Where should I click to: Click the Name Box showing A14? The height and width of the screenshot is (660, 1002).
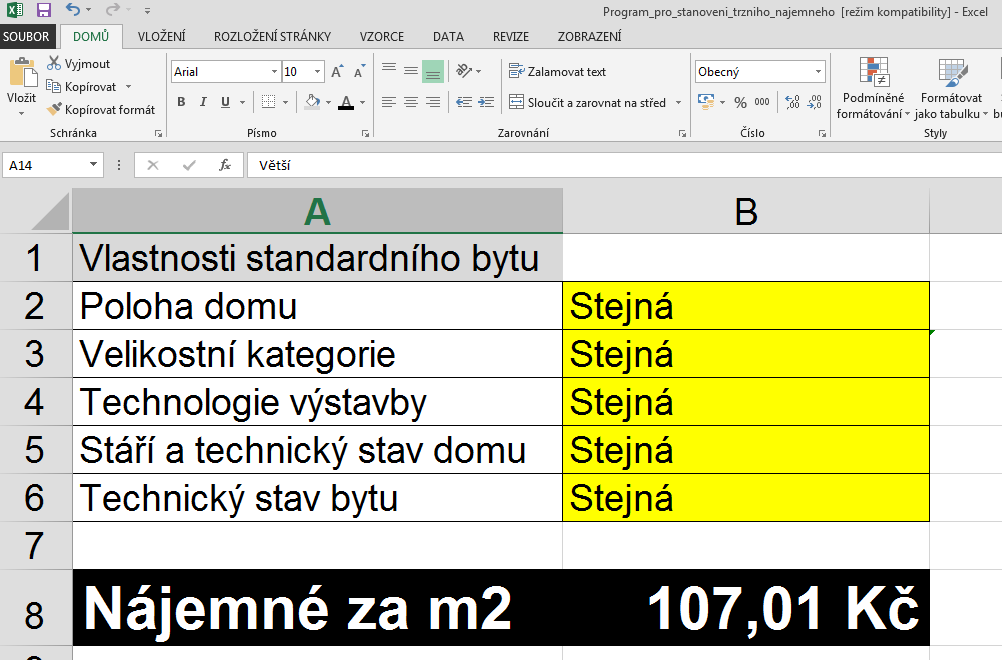tap(52, 165)
